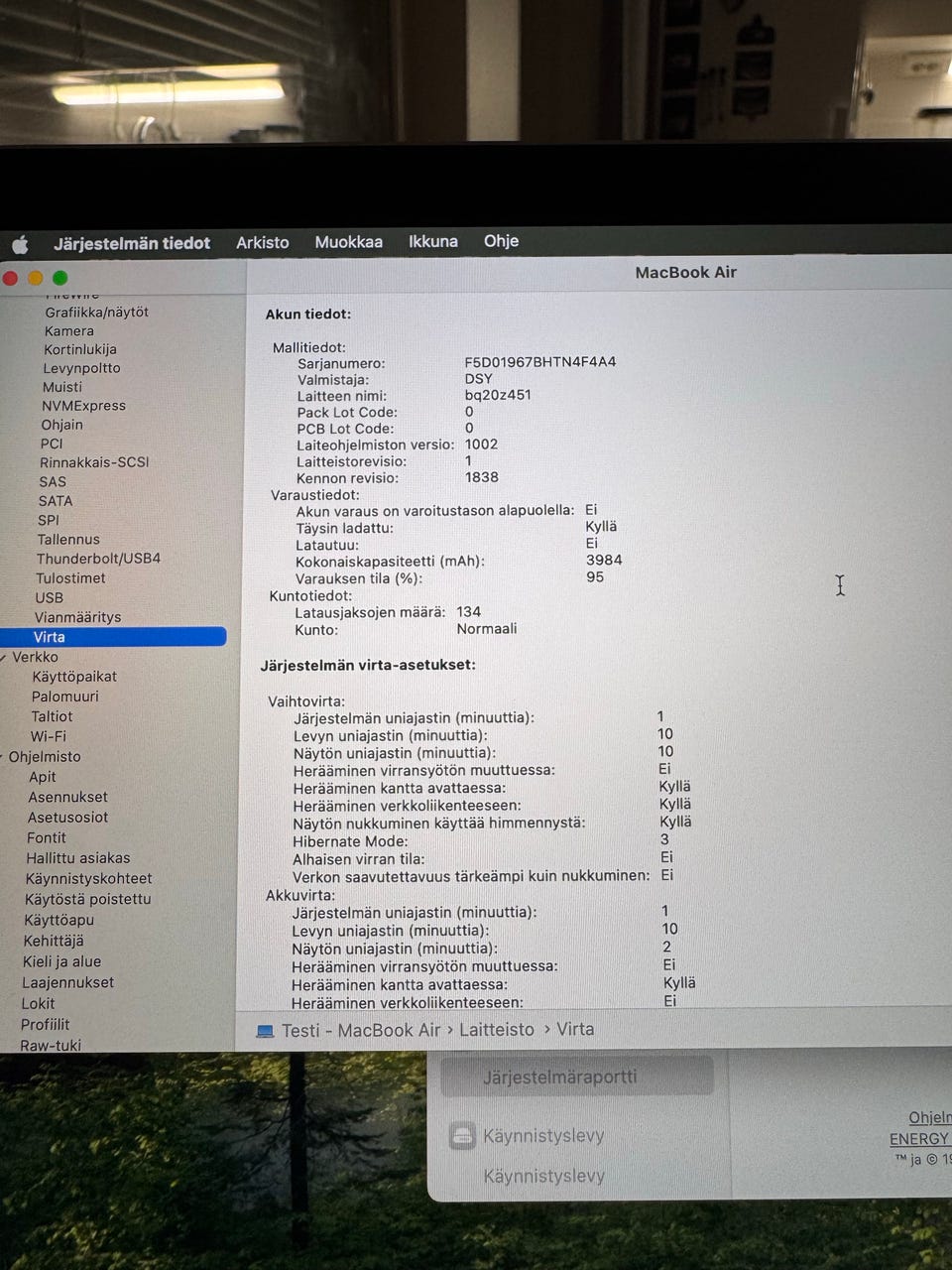Image resolution: width=952 pixels, height=1270 pixels.
Task: Select Apit under Ohjelmisto
Action: pos(43,777)
